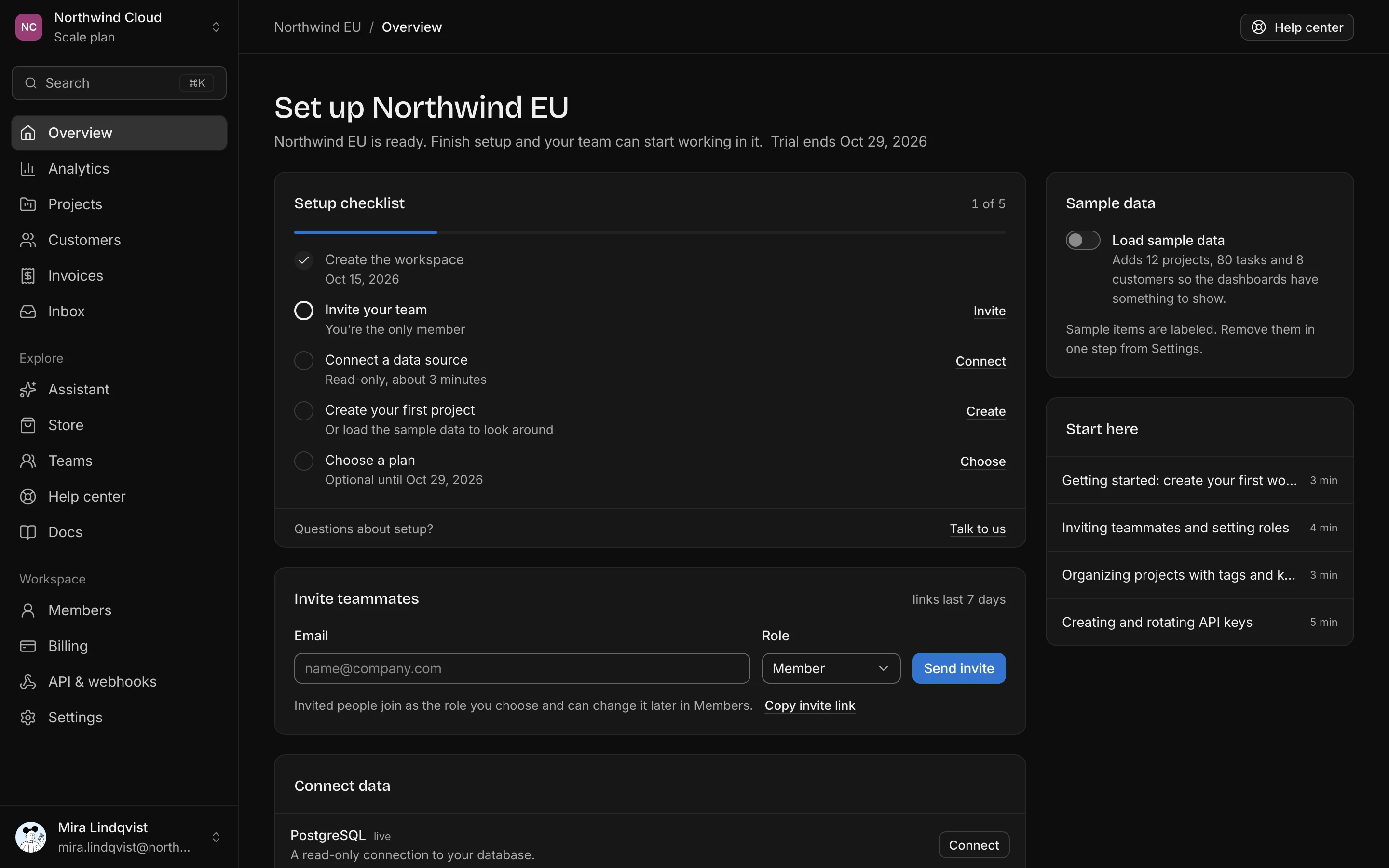This screenshot has width=1389, height=868.
Task: Click the Store shopping bag icon
Action: (28, 425)
